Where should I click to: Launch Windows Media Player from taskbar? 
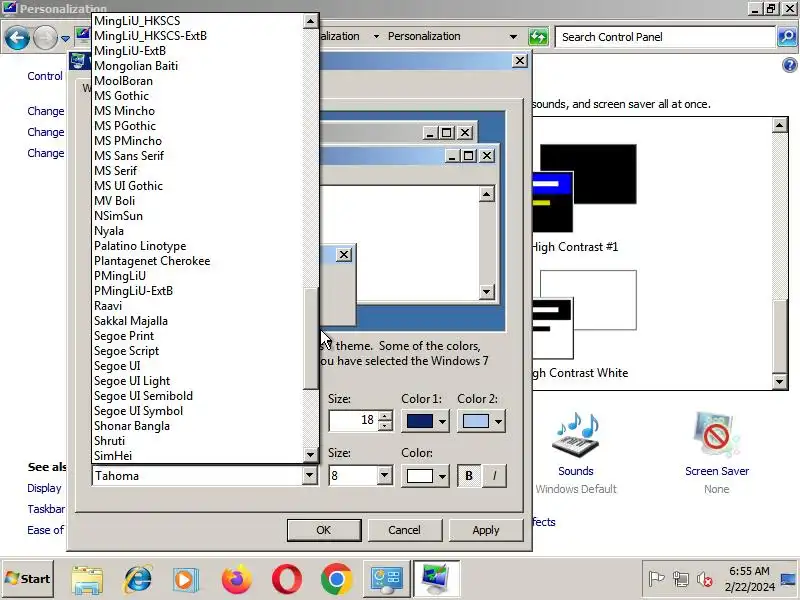(186, 579)
